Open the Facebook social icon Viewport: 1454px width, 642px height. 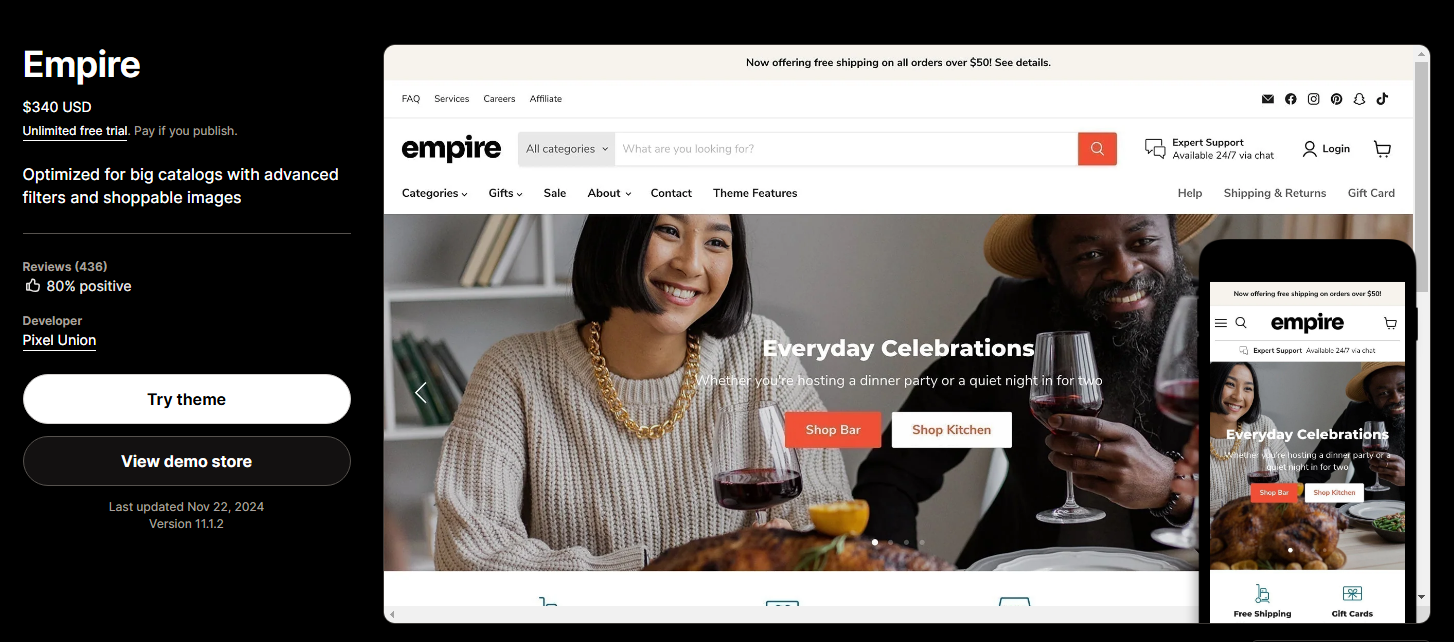coord(1291,99)
